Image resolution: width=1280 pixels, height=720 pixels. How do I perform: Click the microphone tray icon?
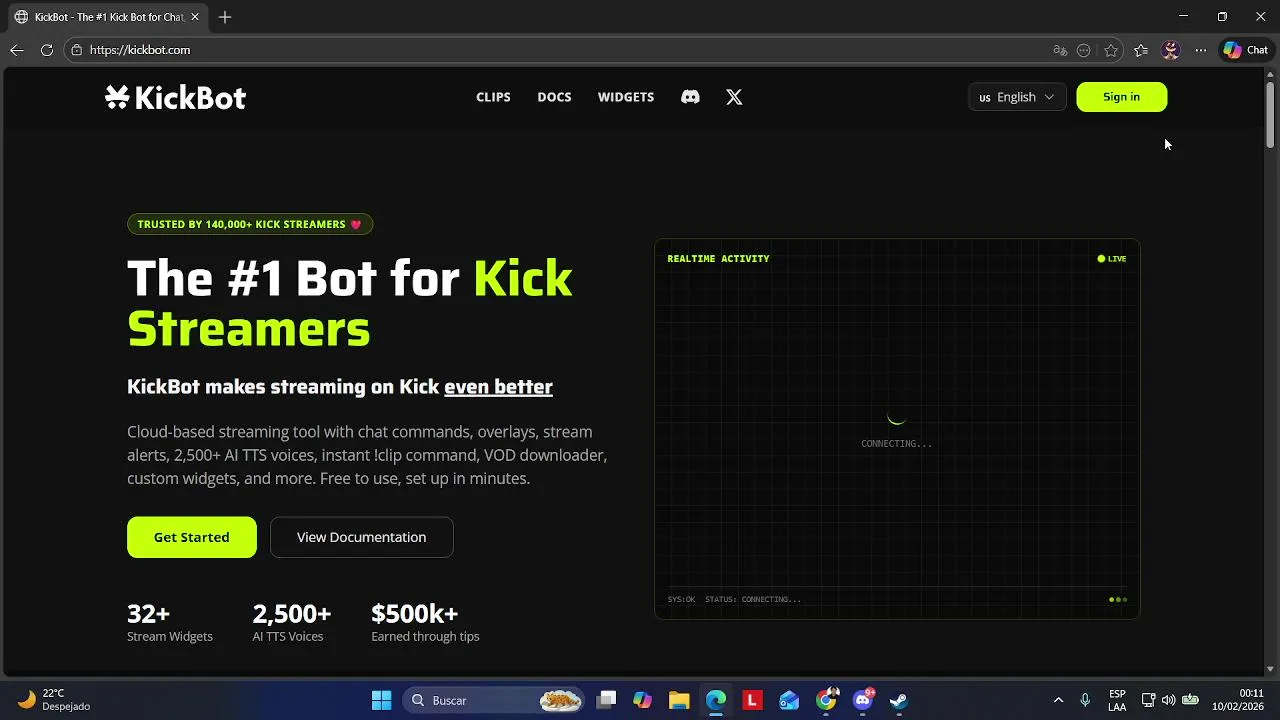coord(1085,700)
